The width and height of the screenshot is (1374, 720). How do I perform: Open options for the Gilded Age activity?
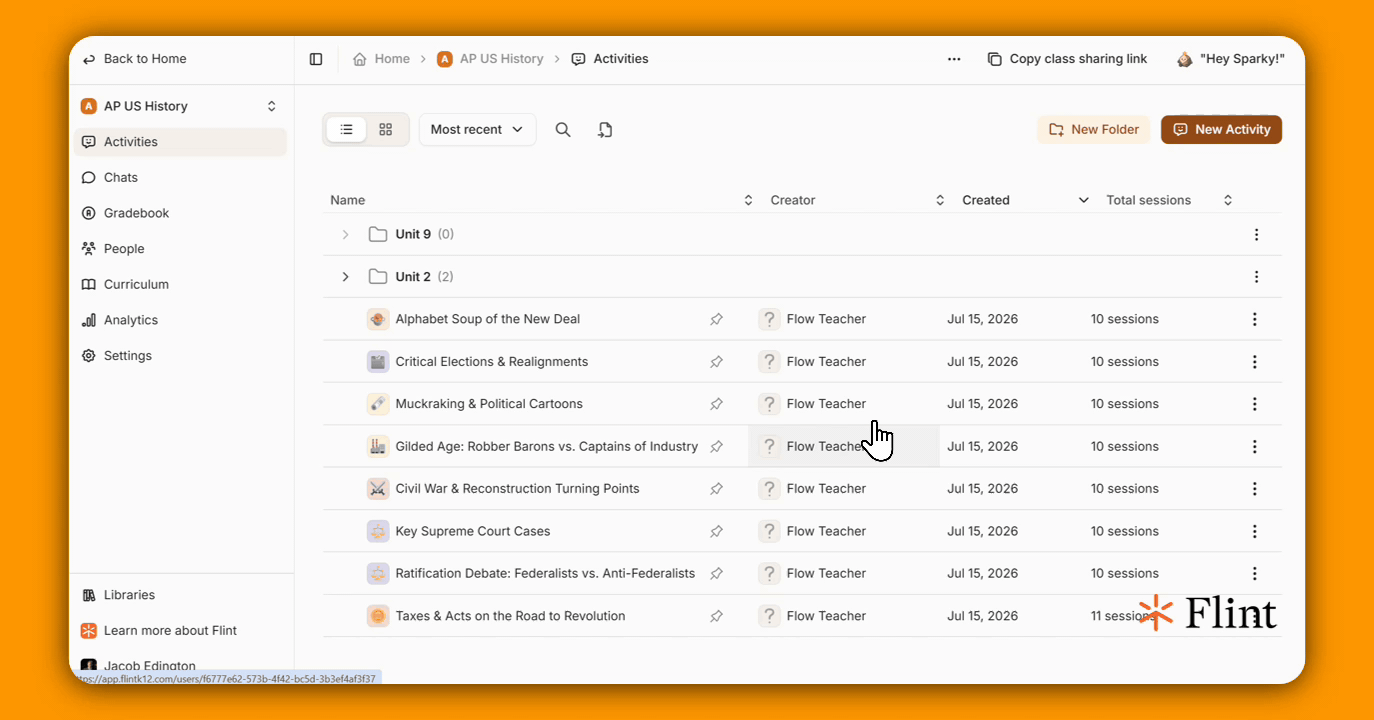tap(1255, 447)
